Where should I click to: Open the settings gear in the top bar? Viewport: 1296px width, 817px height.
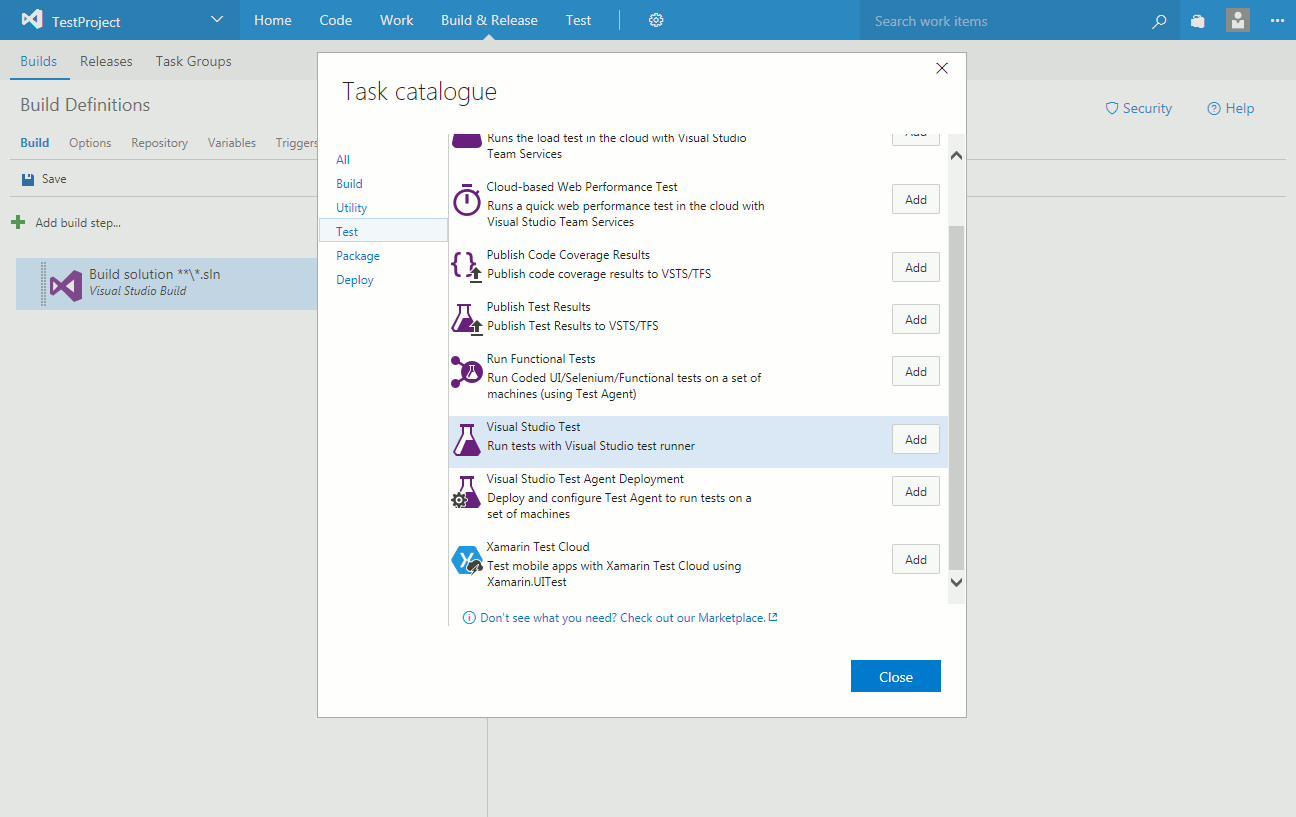(656, 20)
